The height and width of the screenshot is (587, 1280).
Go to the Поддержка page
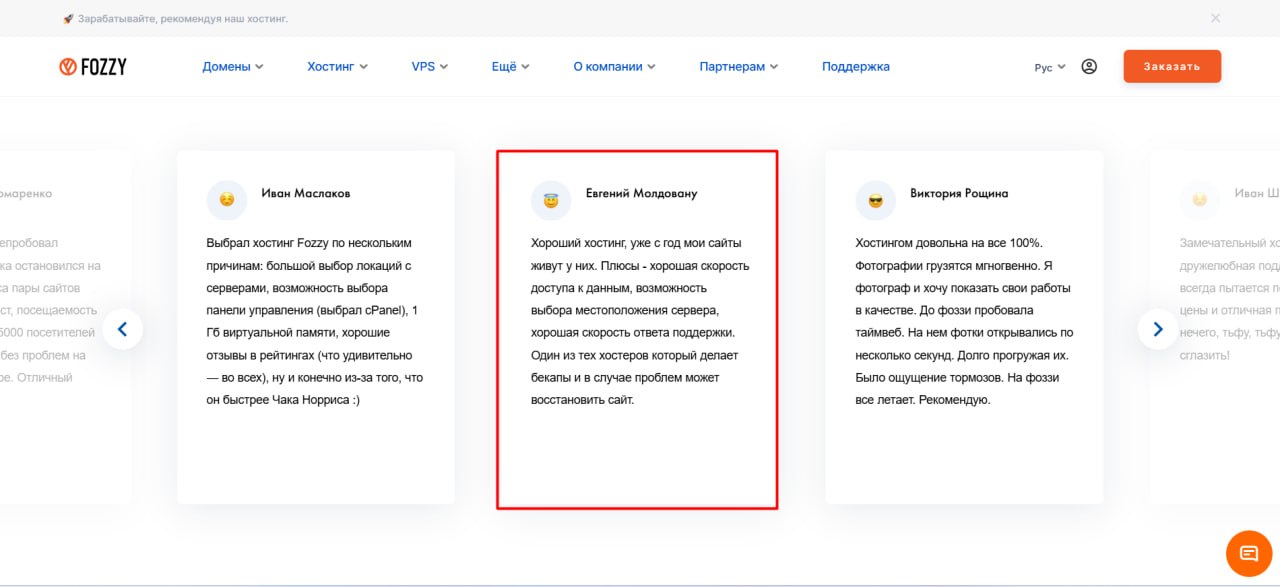856,67
